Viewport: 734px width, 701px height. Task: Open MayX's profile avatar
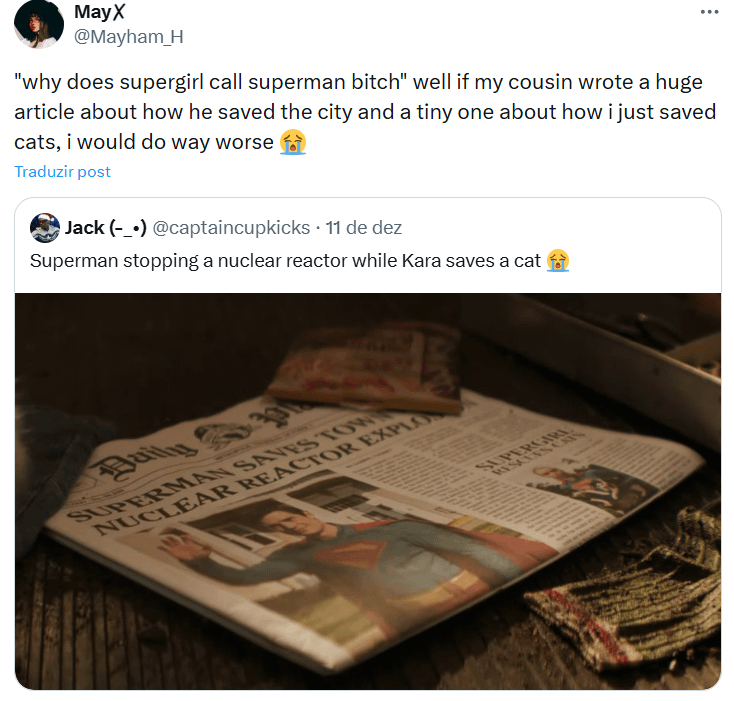[39, 23]
